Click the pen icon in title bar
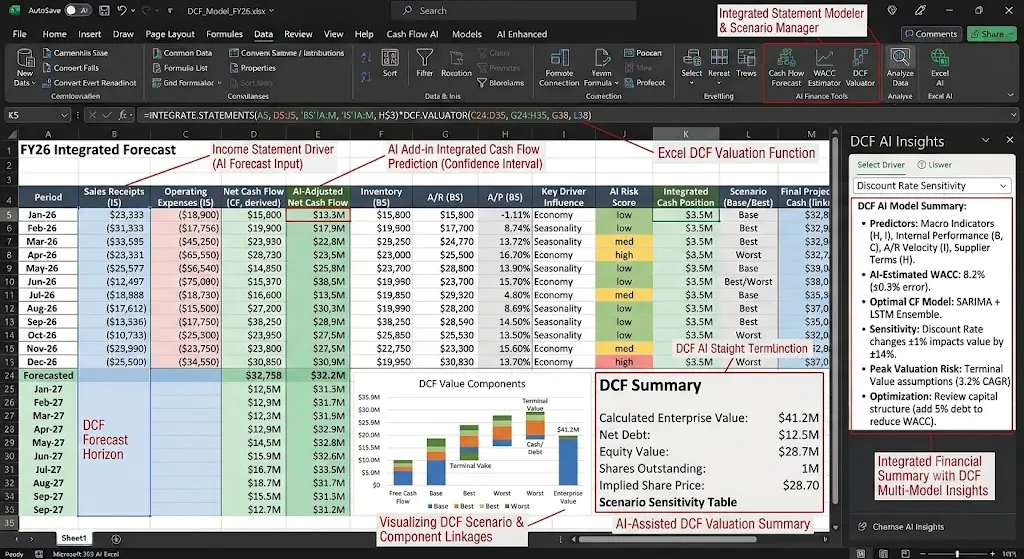 pyautogui.click(x=920, y=10)
